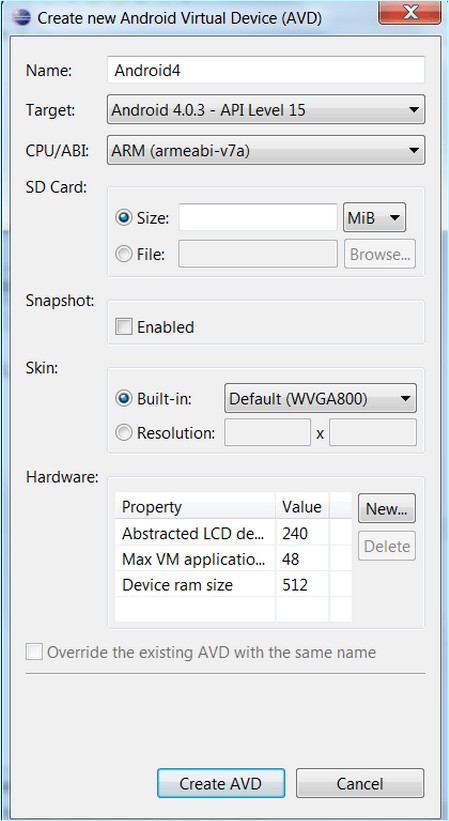Select the Max VM application heap row

[233, 559]
